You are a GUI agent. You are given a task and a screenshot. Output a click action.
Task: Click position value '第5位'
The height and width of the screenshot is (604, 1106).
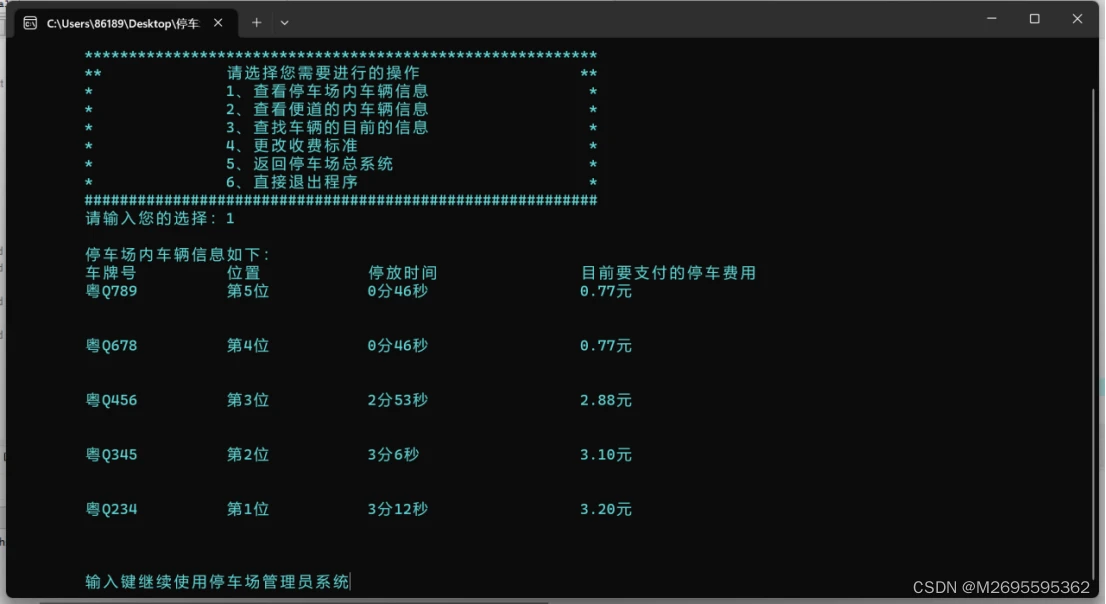(x=248, y=291)
